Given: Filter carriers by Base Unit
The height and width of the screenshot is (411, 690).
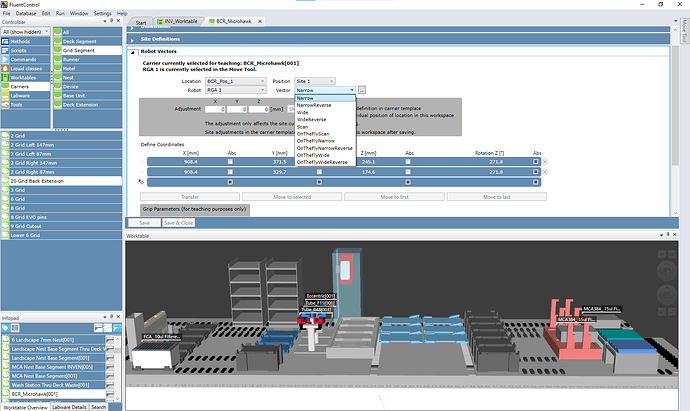Looking at the screenshot, I should [88, 95].
